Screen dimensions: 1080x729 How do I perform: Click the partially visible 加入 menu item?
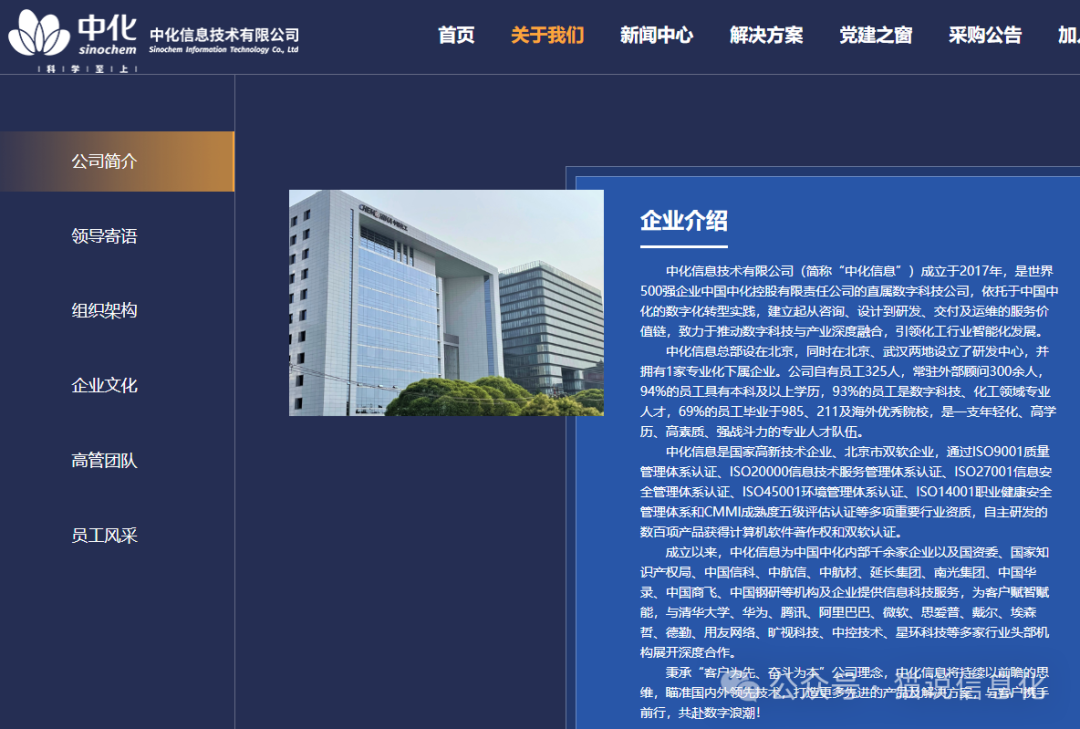1067,35
